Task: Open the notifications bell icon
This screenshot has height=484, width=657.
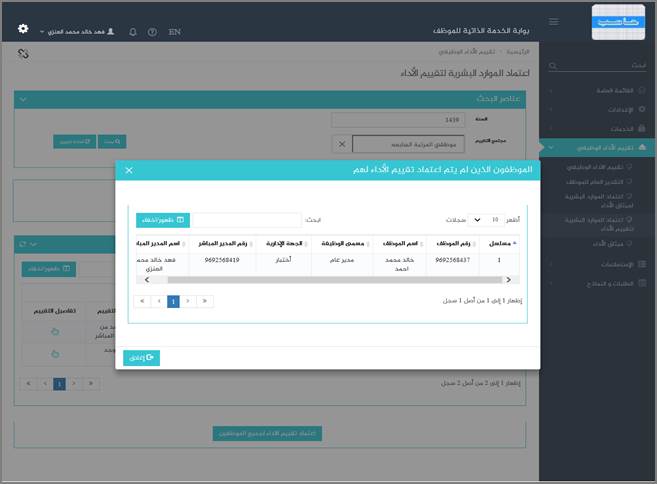Action: pos(132,32)
